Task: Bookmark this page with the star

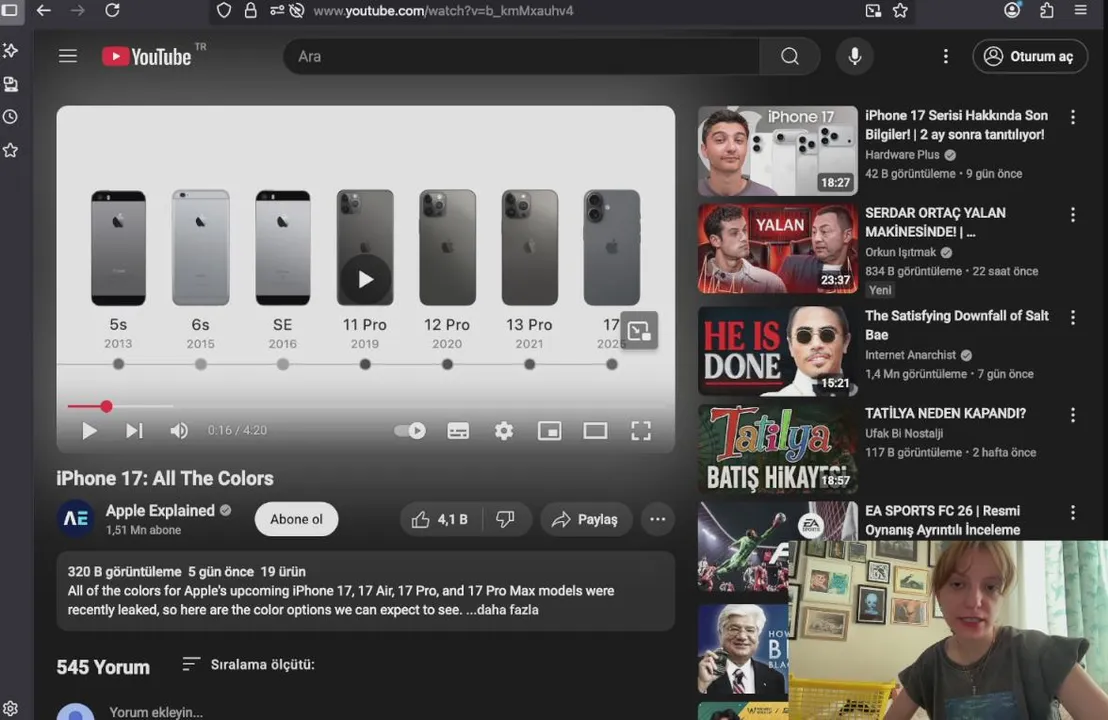Action: tap(900, 11)
